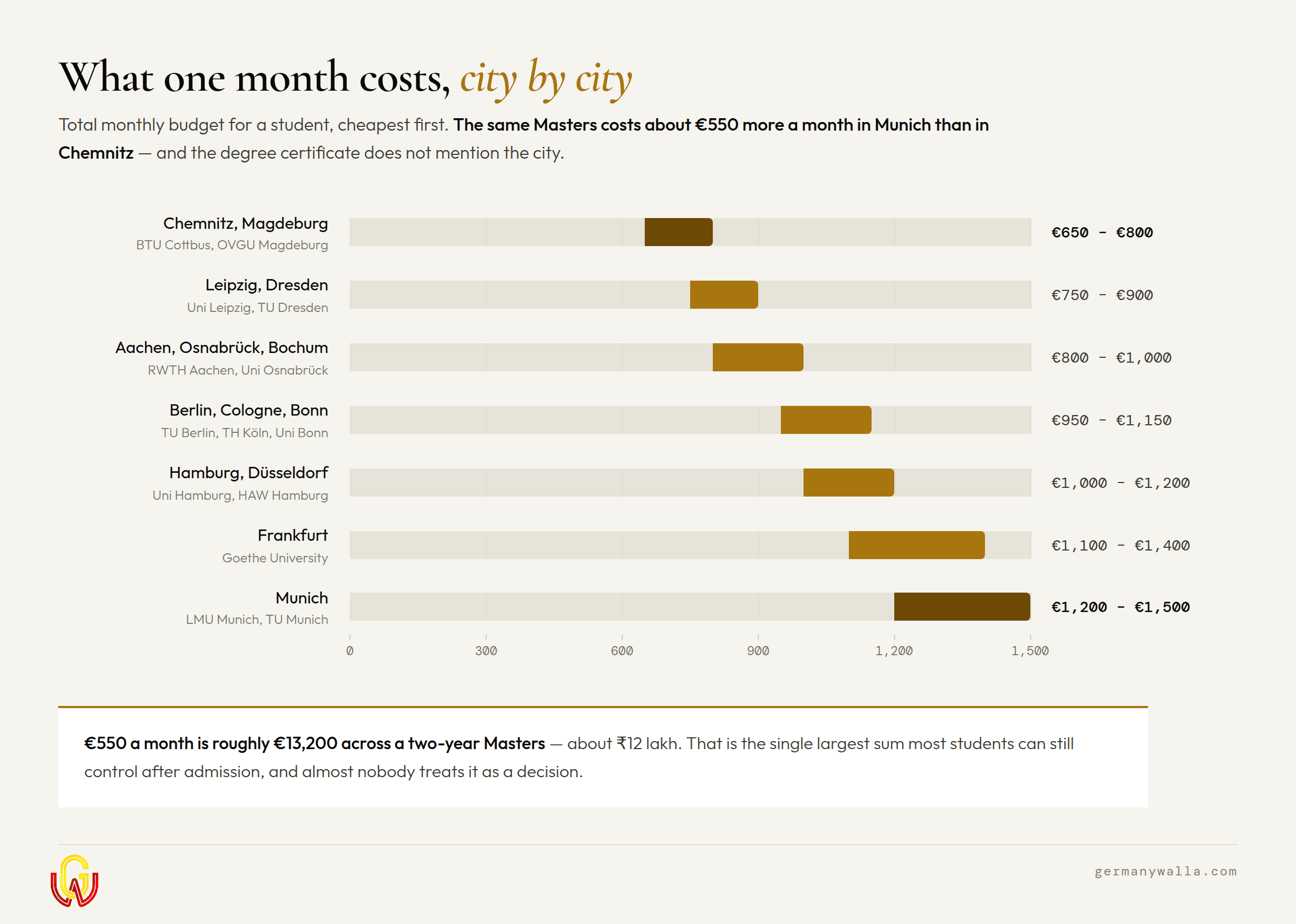Click the Chemnitz, Magdeburg cost range bar
Screen dimensions: 1296x924
[x=678, y=232]
